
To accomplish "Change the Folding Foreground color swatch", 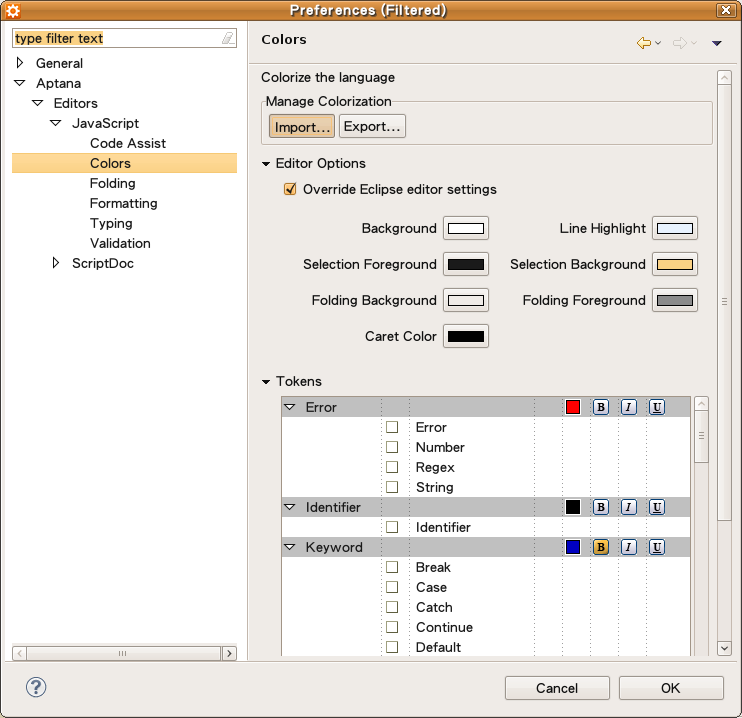I will coord(675,300).
